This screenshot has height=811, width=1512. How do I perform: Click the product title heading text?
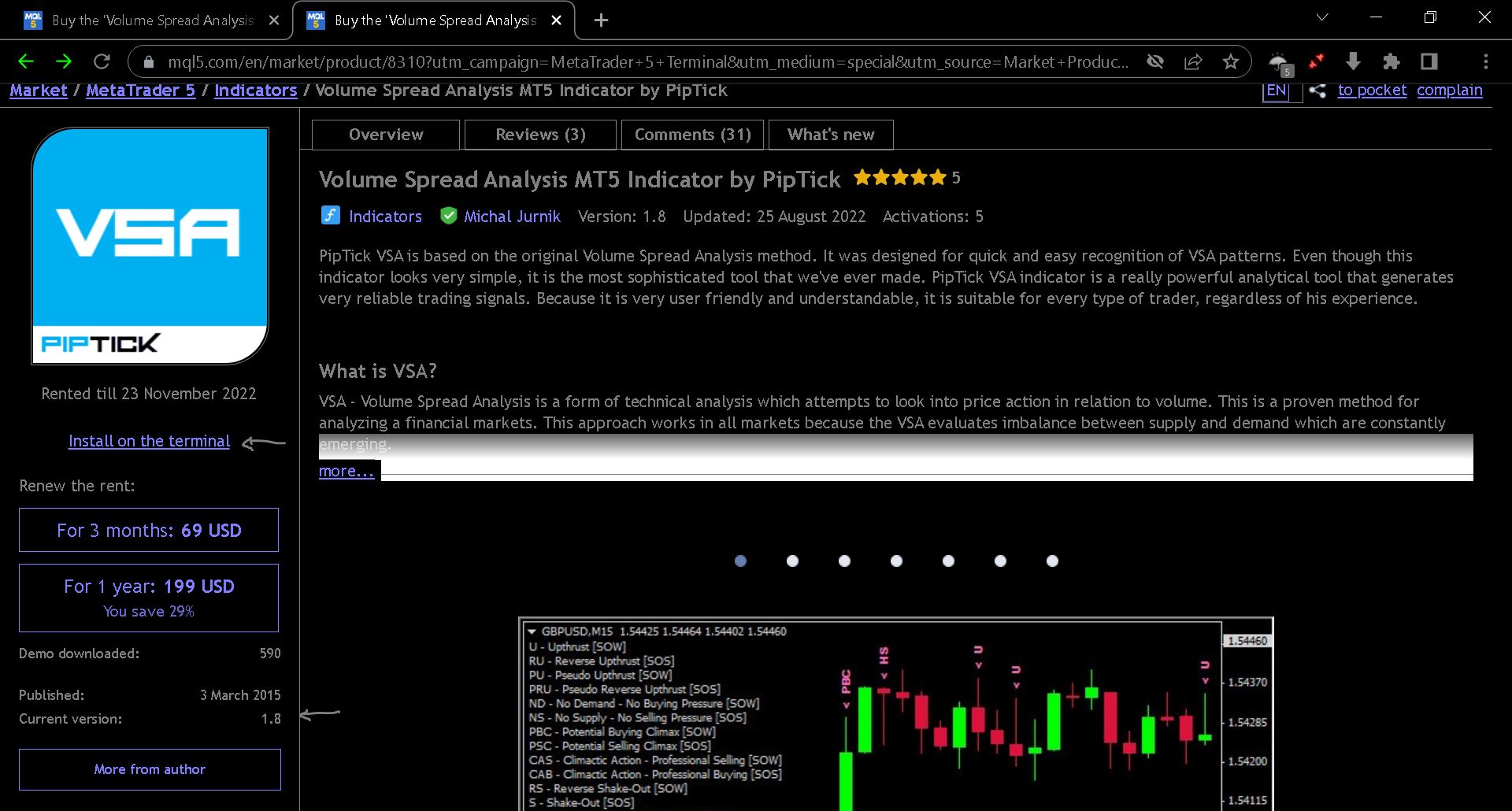tap(580, 180)
